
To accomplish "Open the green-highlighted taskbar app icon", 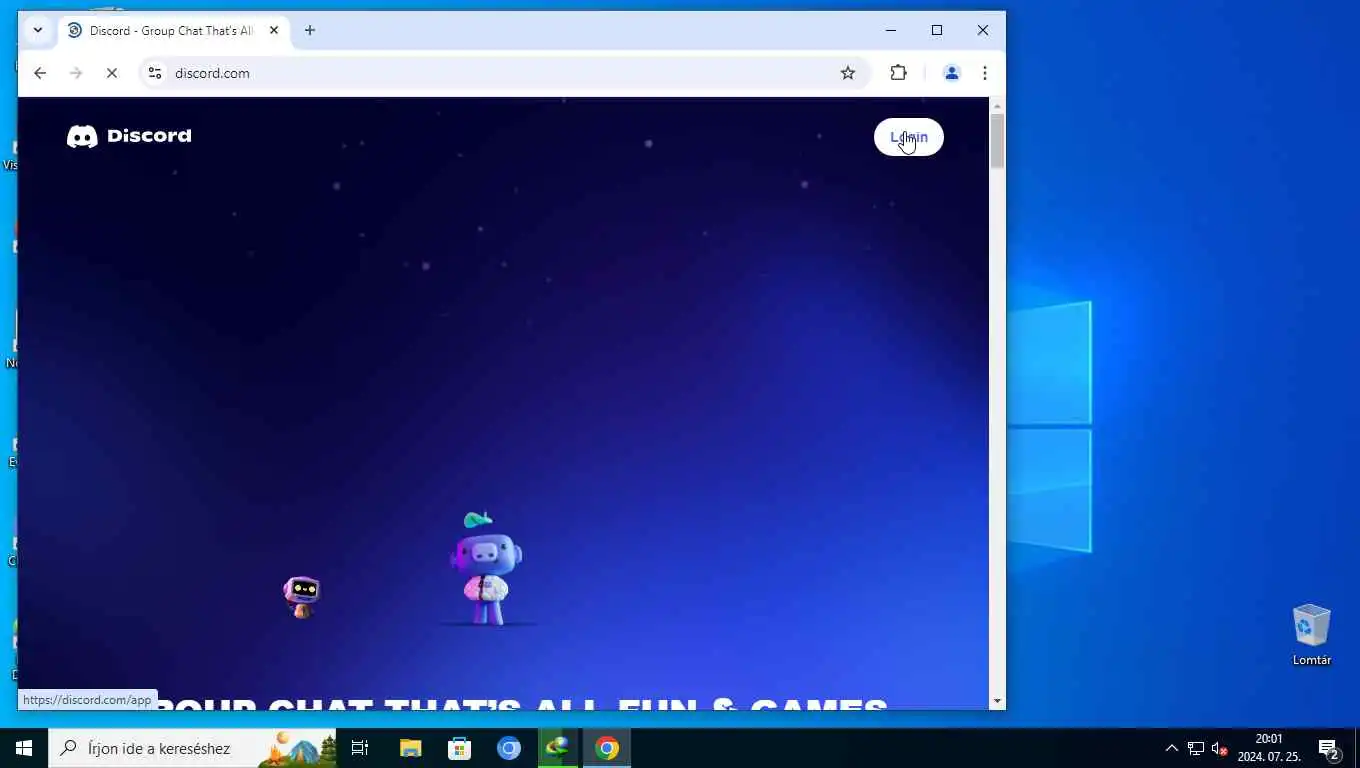I will tap(557, 748).
